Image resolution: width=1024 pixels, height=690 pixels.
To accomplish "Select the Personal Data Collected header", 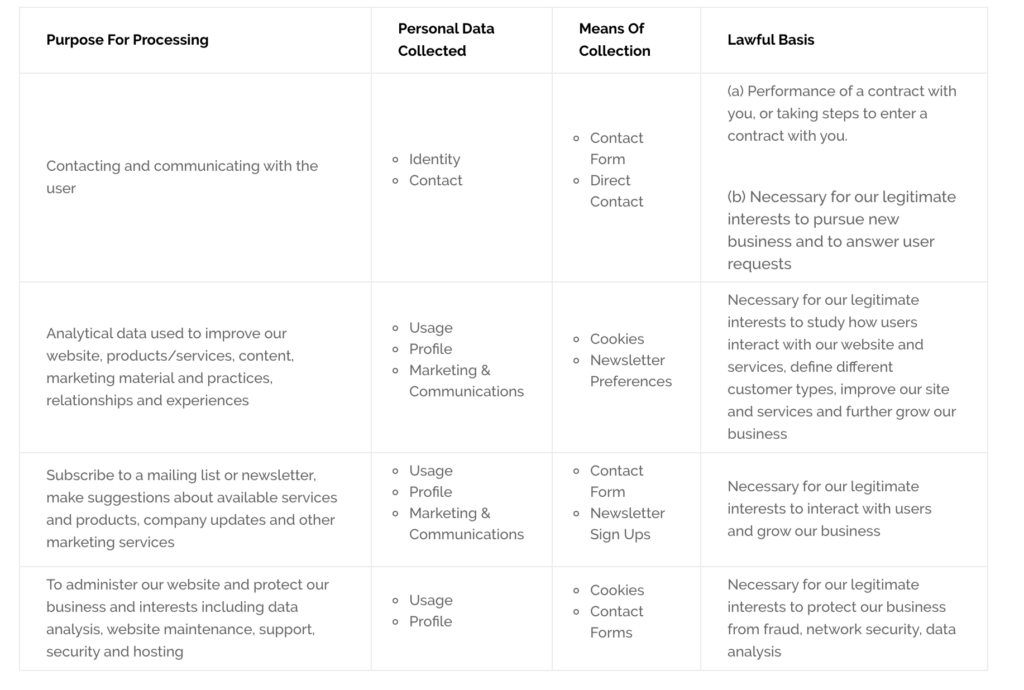I will point(446,40).
